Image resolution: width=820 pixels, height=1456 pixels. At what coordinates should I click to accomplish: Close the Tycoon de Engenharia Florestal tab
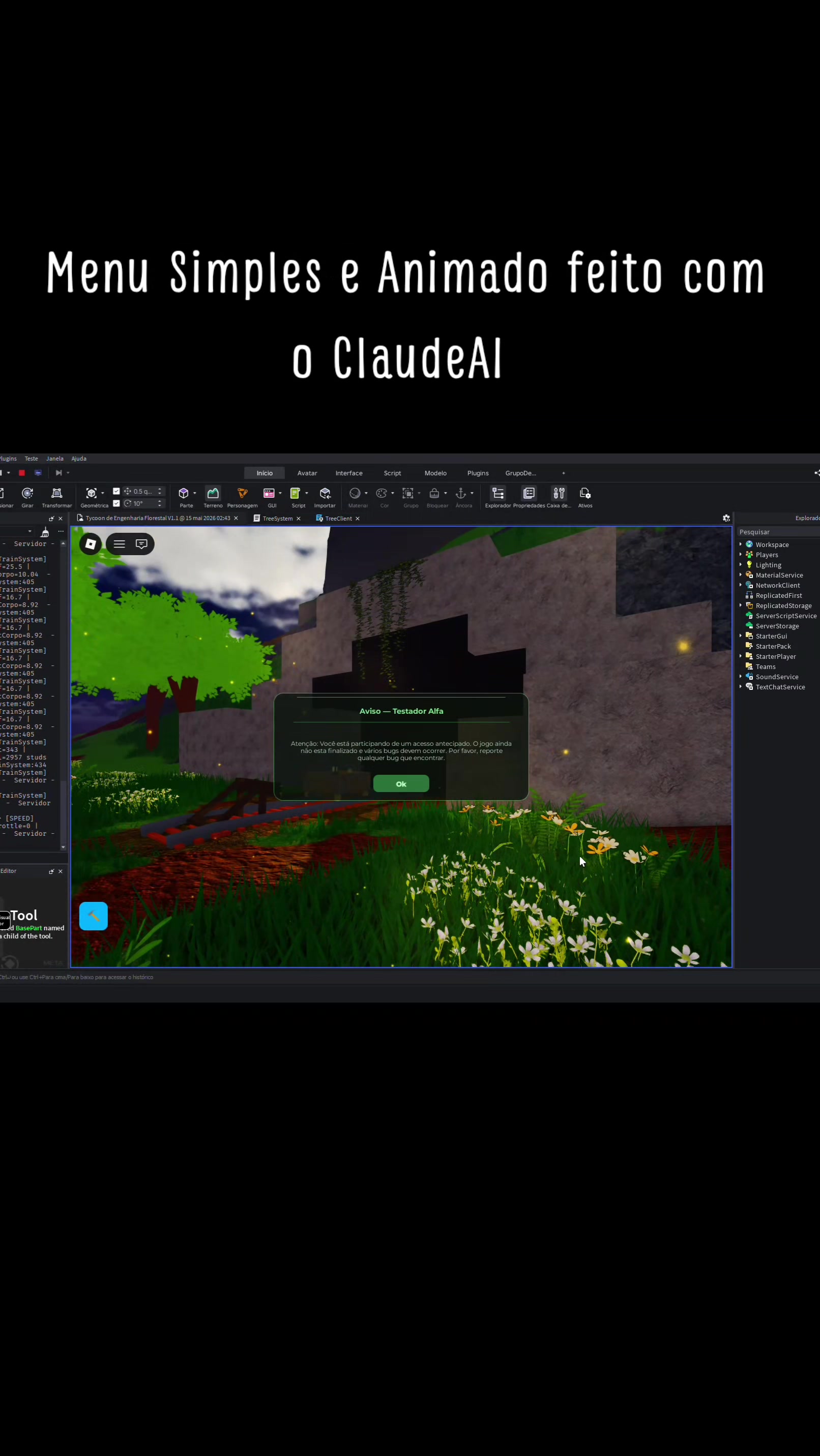(x=236, y=518)
